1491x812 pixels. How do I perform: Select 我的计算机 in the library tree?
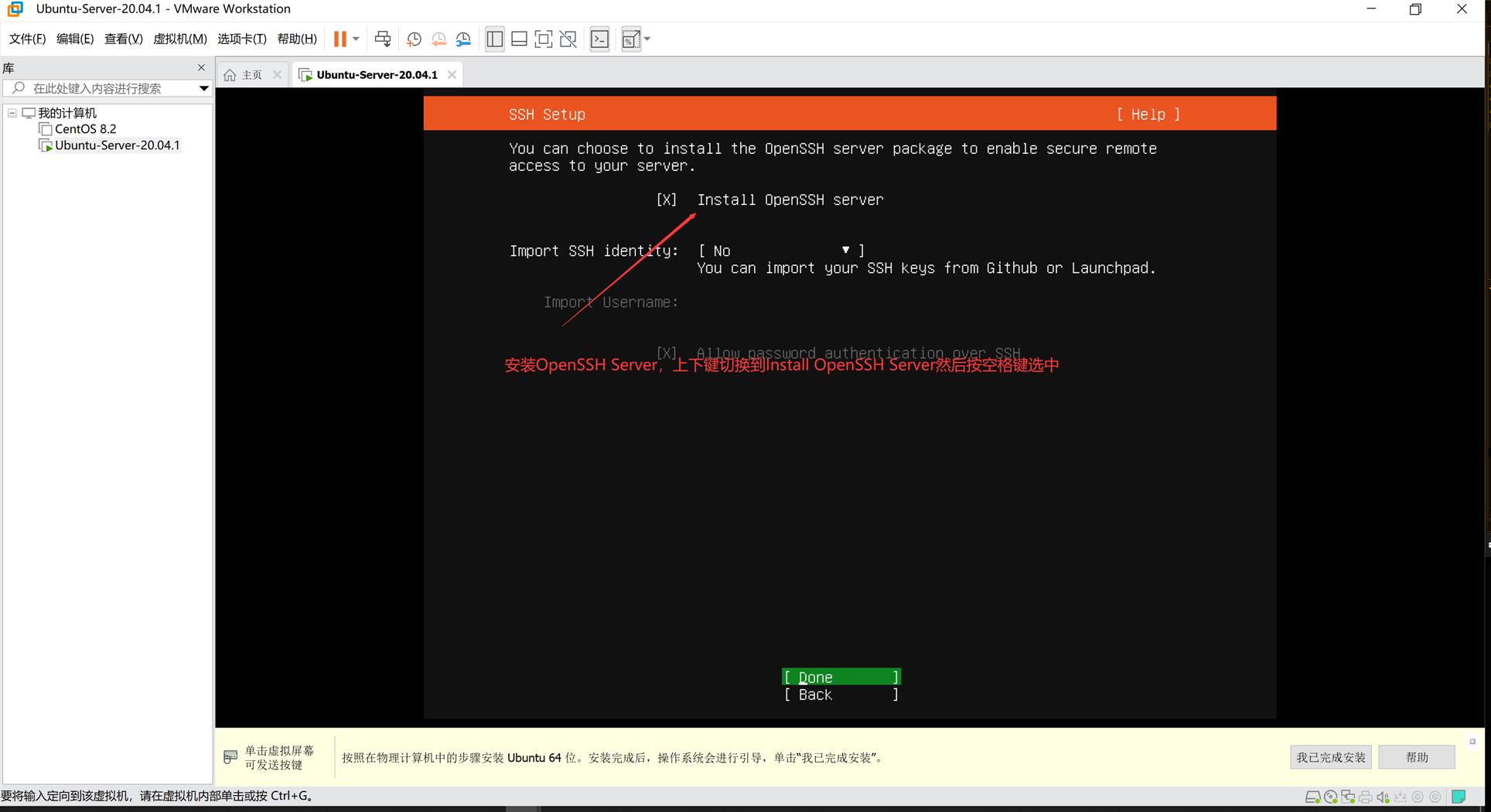point(67,113)
